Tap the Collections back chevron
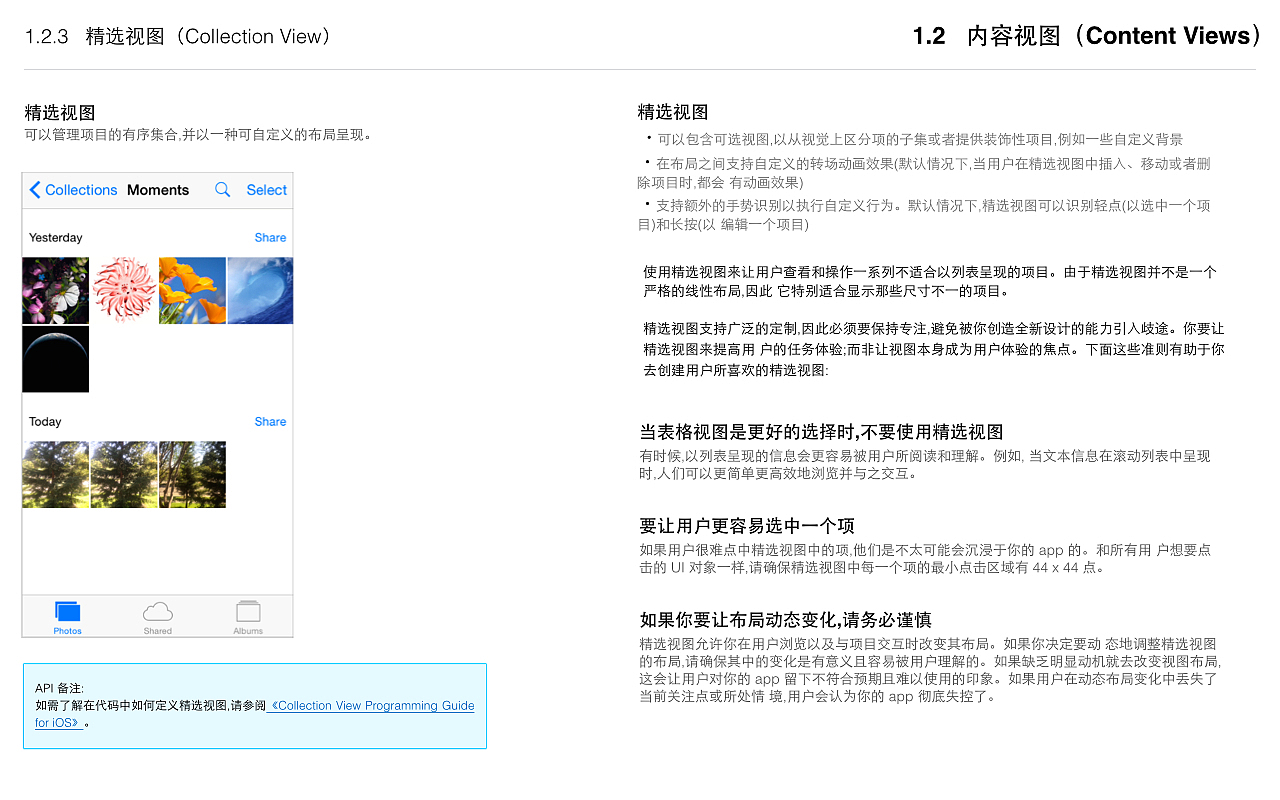1280x800 pixels. coord(35,190)
